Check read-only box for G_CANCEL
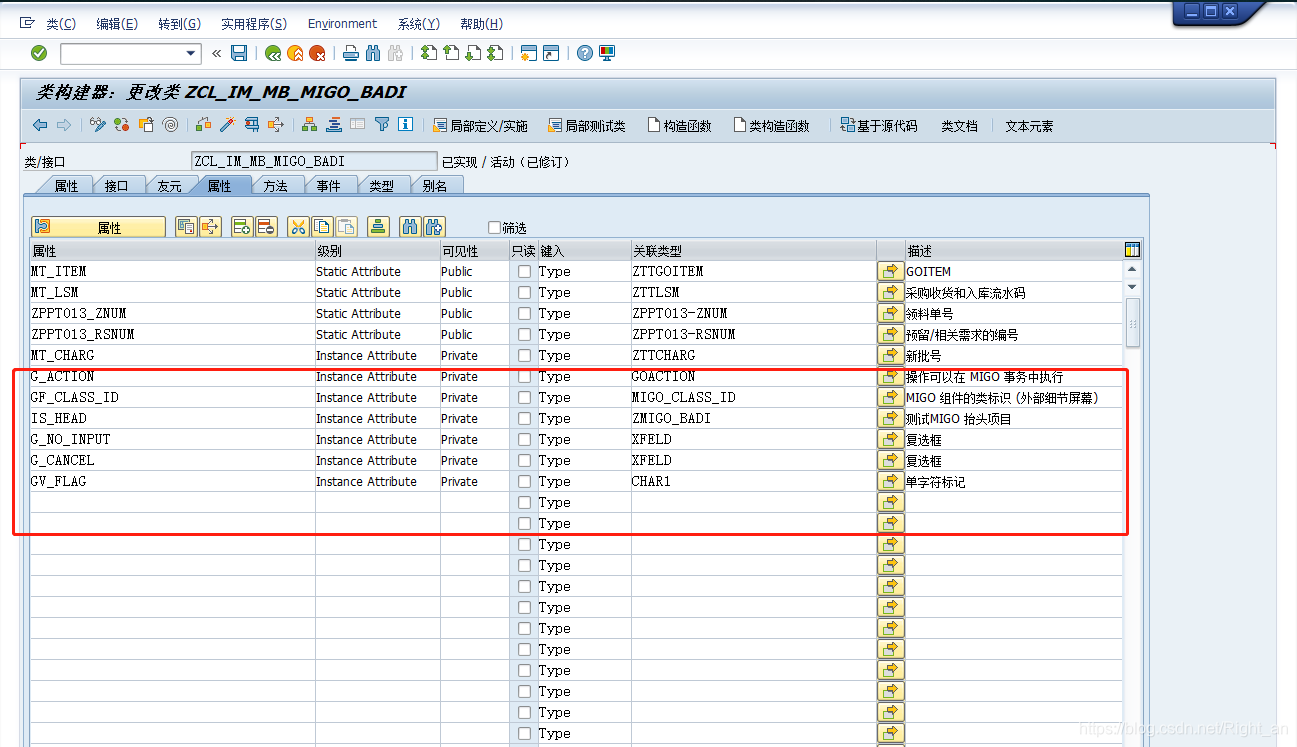This screenshot has height=747, width=1297. coord(524,460)
